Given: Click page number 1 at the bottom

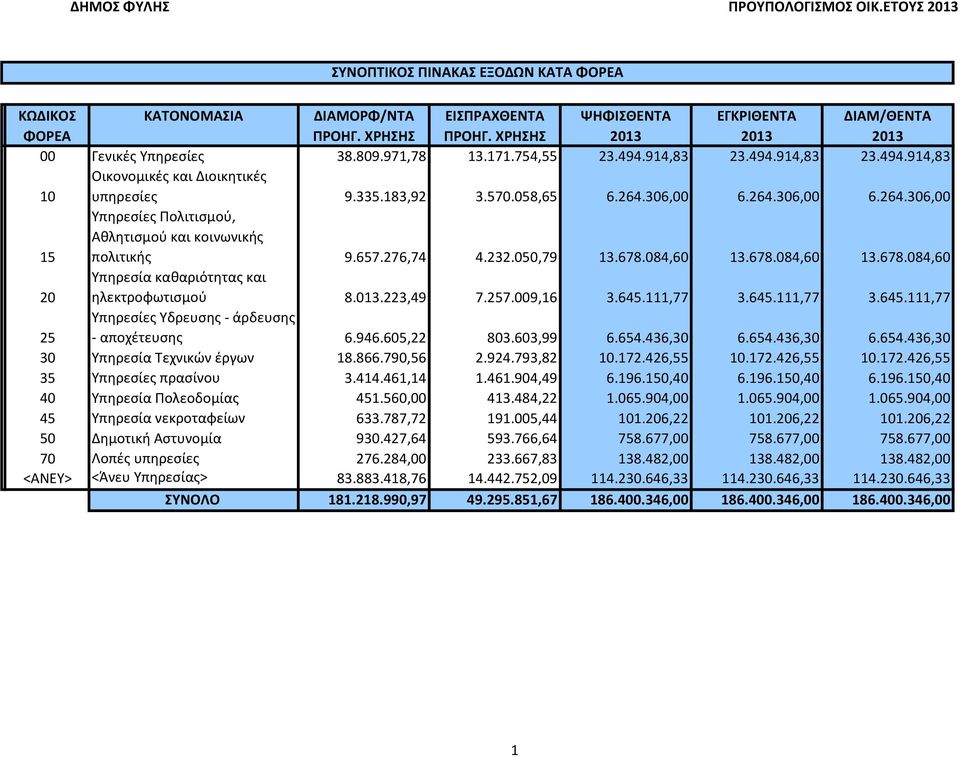Looking at the screenshot, I should point(514,750).
